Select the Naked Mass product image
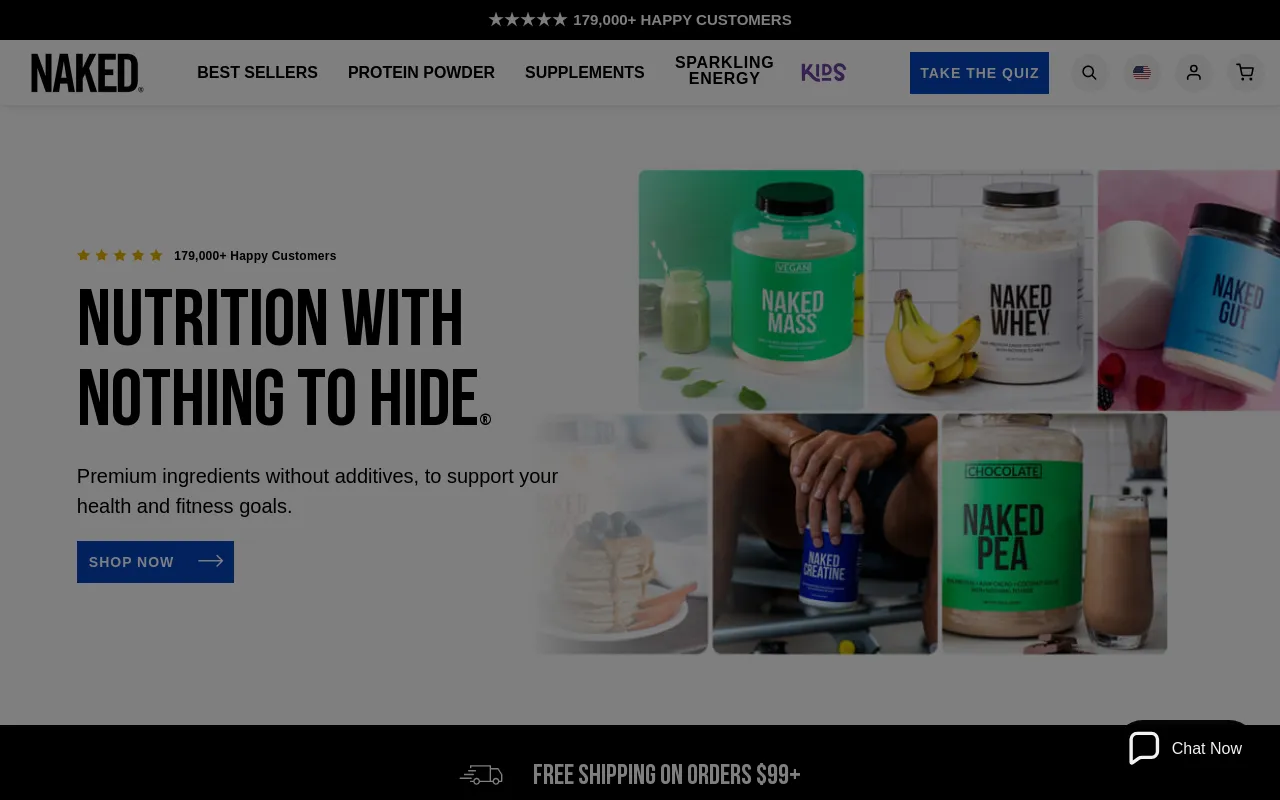This screenshot has width=1280, height=800. pos(751,289)
